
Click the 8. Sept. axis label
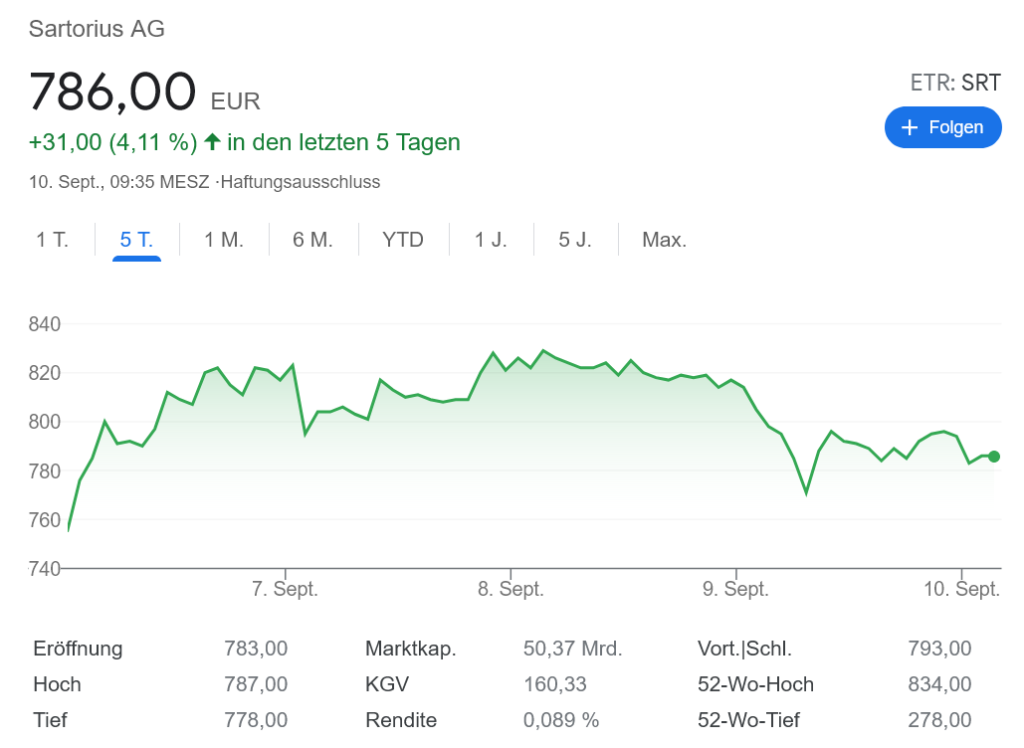click(x=510, y=589)
